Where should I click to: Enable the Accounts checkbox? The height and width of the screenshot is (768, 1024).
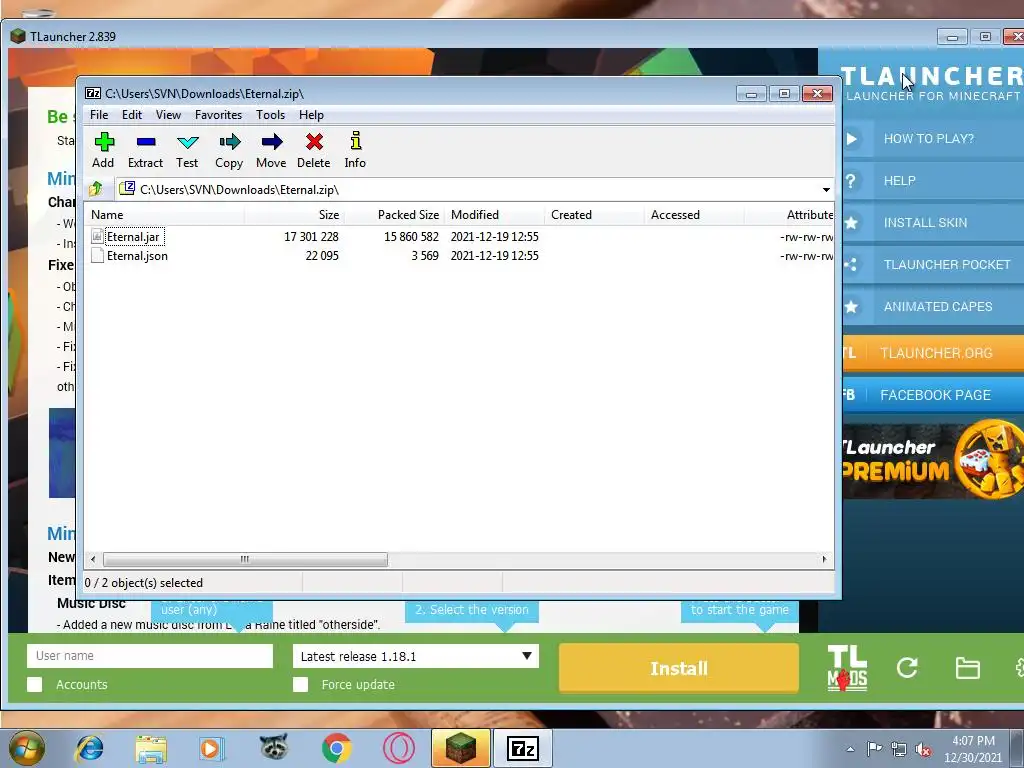[x=35, y=684]
